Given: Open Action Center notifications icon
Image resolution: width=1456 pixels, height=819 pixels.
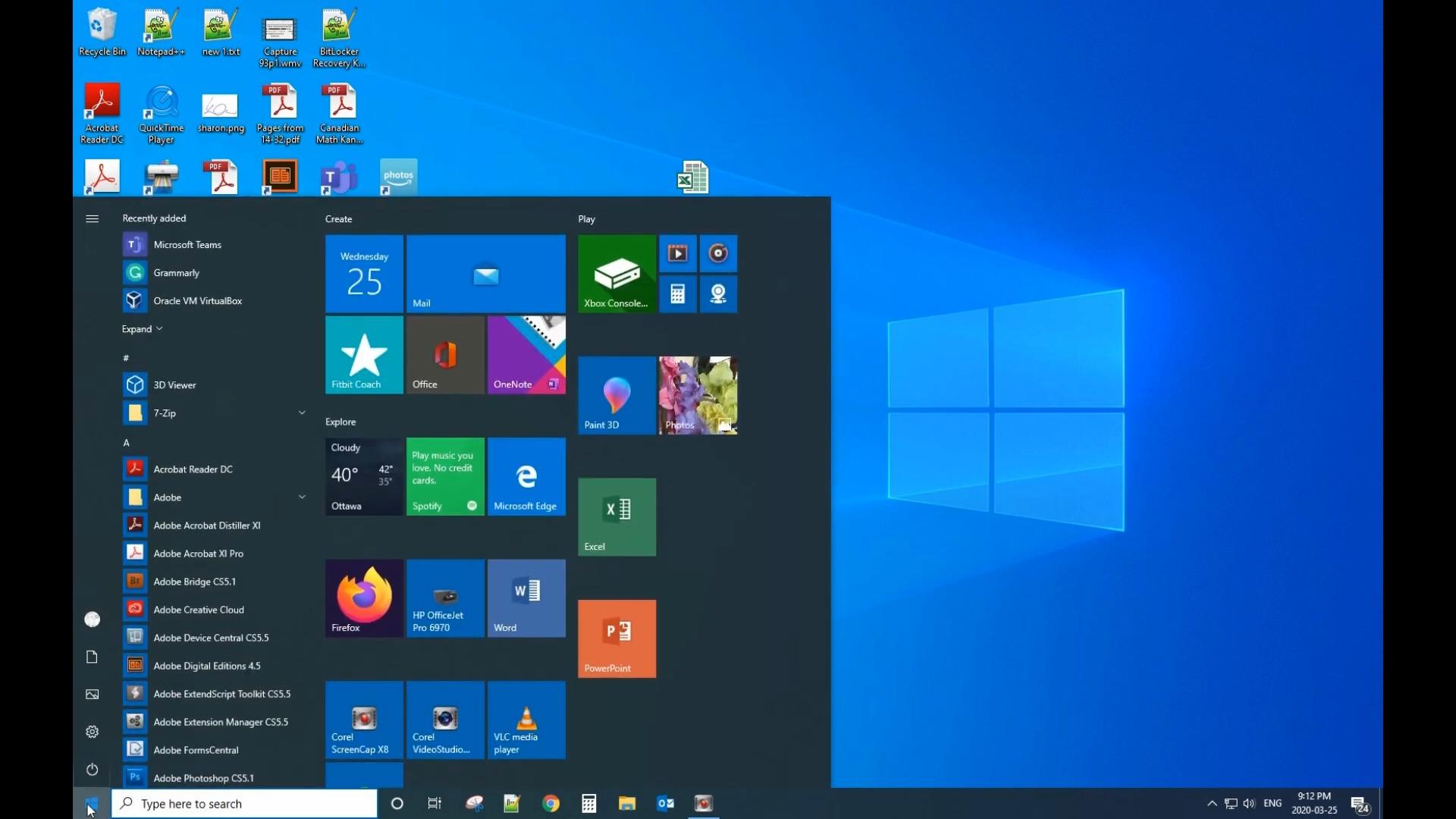Looking at the screenshot, I should [1360, 805].
